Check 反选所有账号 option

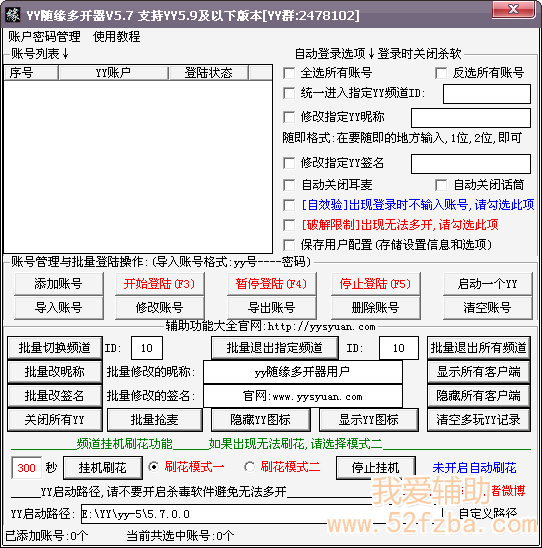[x=441, y=73]
